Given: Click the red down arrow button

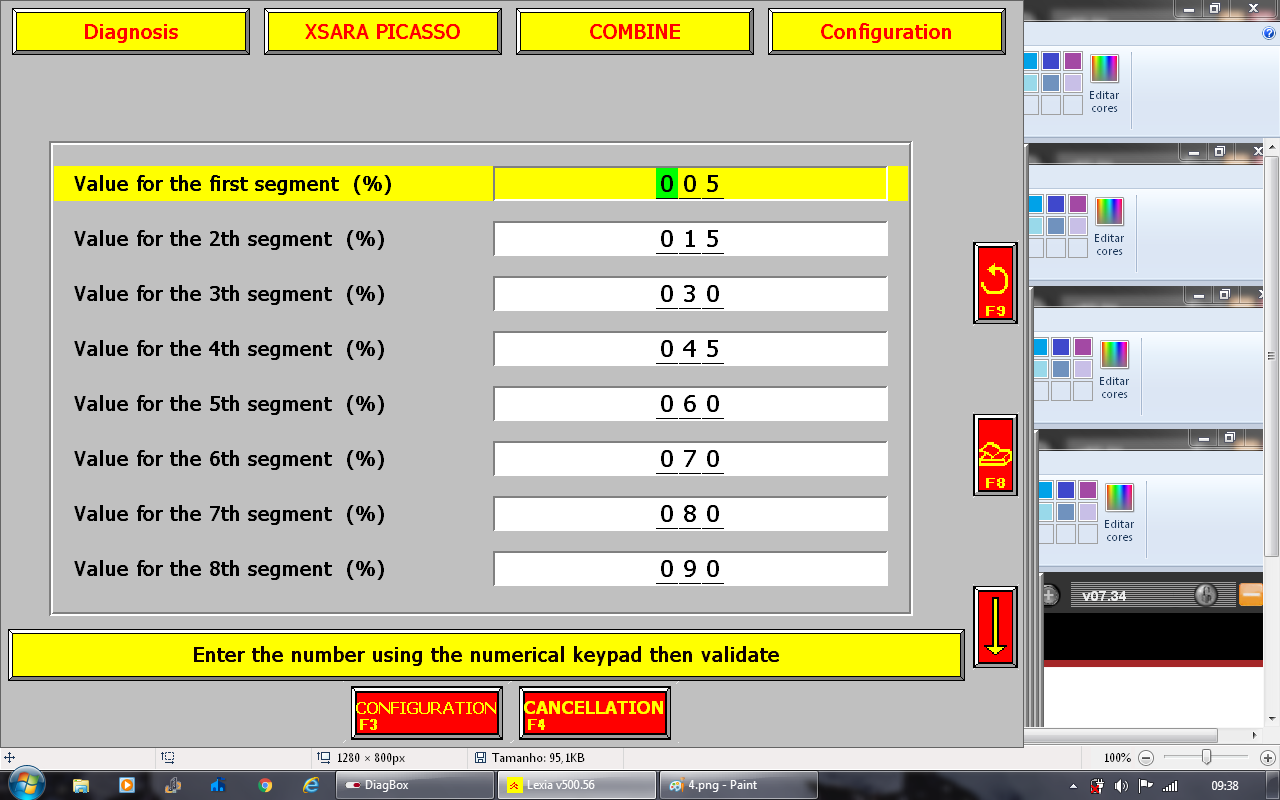Looking at the screenshot, I should 995,627.
